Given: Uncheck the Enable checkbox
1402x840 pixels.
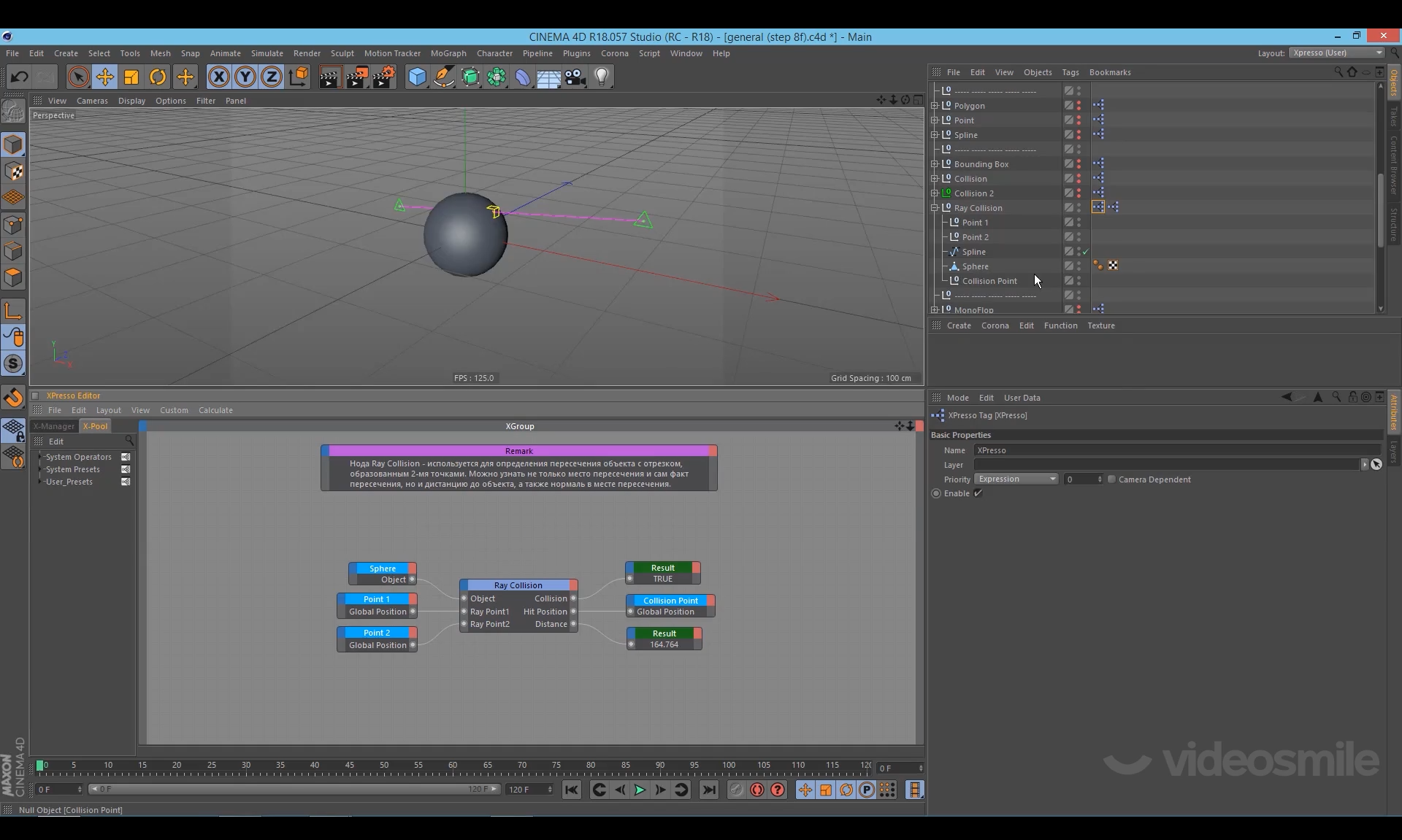Looking at the screenshot, I should tap(978, 493).
